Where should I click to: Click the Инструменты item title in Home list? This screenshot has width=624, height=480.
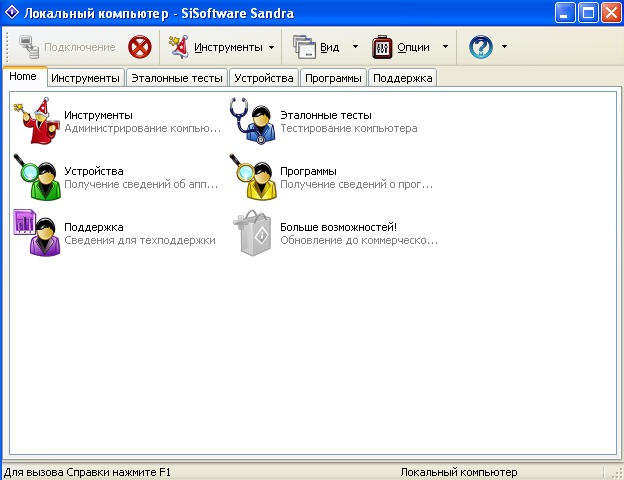(x=98, y=115)
